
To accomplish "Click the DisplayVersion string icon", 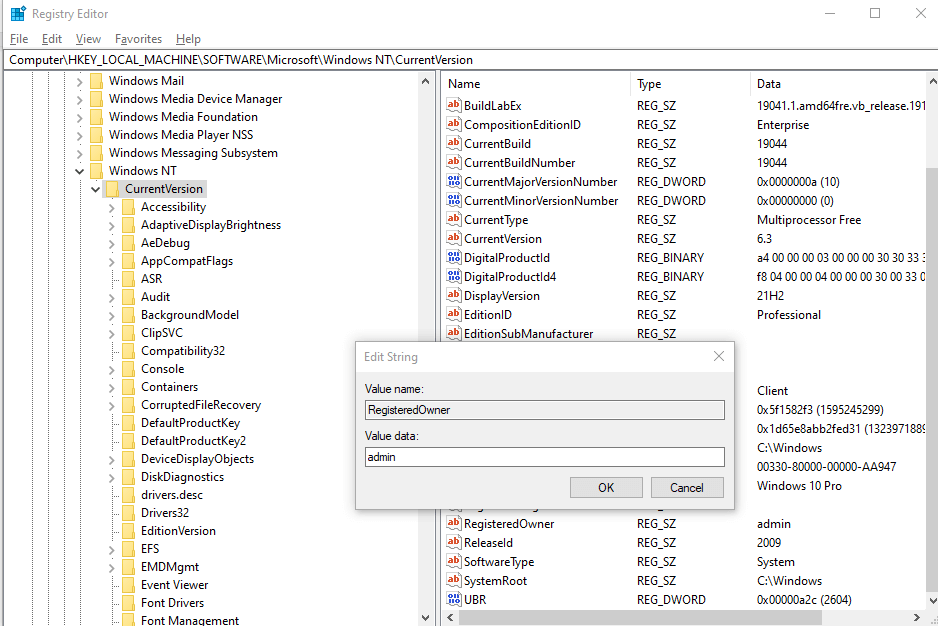I will [454, 296].
